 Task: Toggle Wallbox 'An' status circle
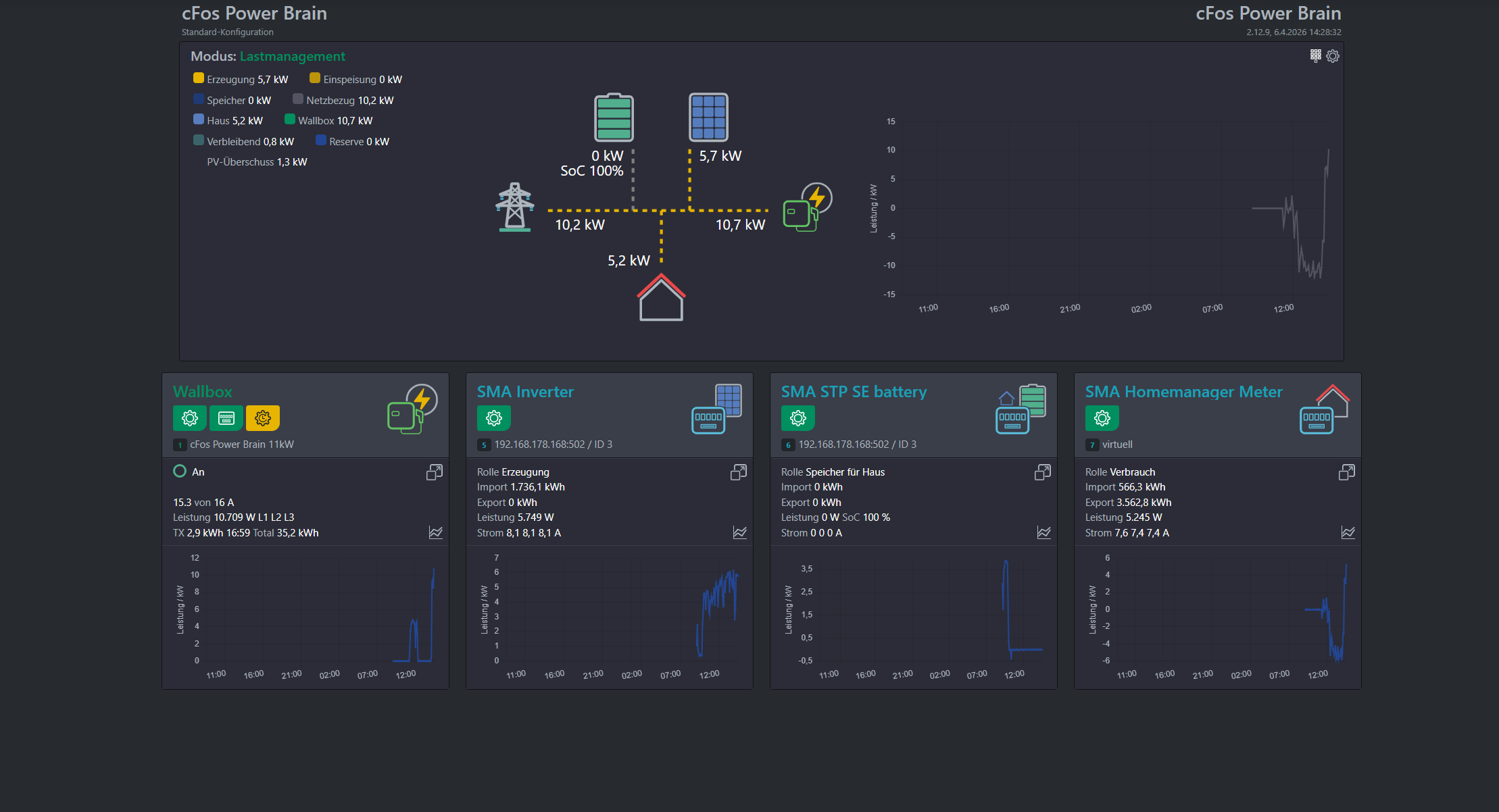click(180, 472)
